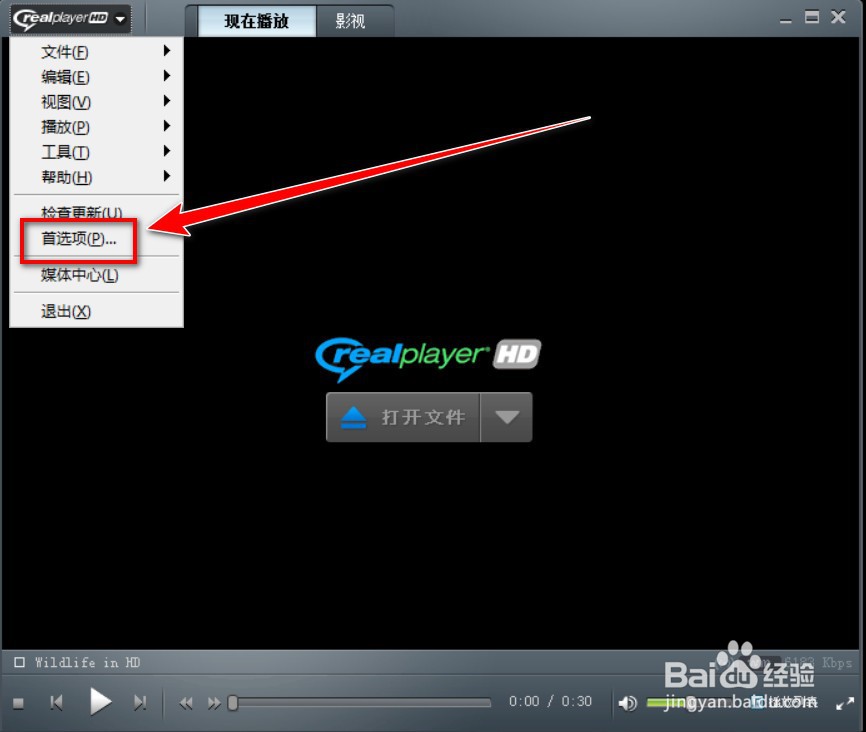This screenshot has width=866, height=732.
Task: Start playback with the play button
Action: (101, 702)
